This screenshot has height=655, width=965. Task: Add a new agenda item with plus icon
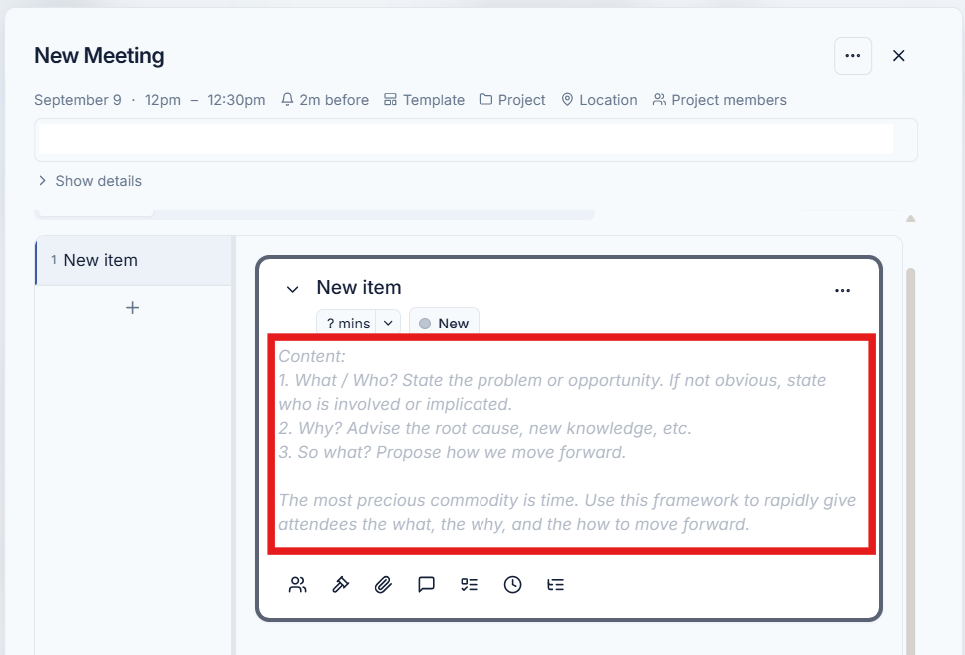(x=132, y=308)
